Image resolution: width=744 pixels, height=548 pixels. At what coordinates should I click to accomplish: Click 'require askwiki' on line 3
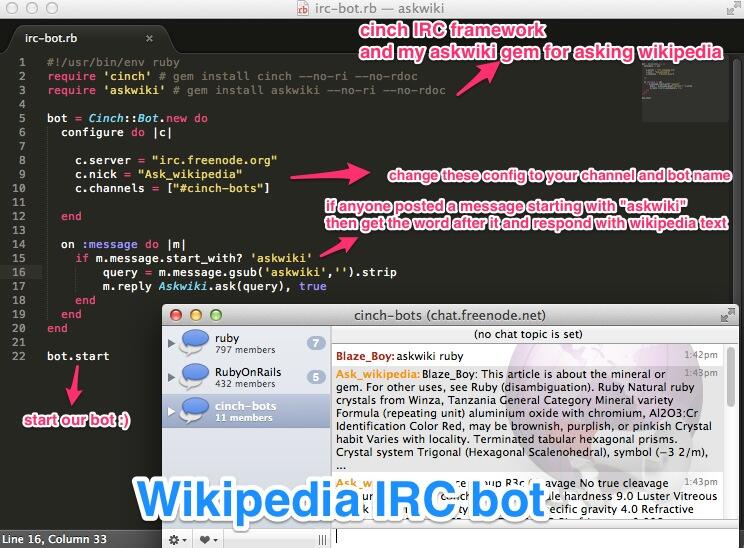[x=106, y=90]
